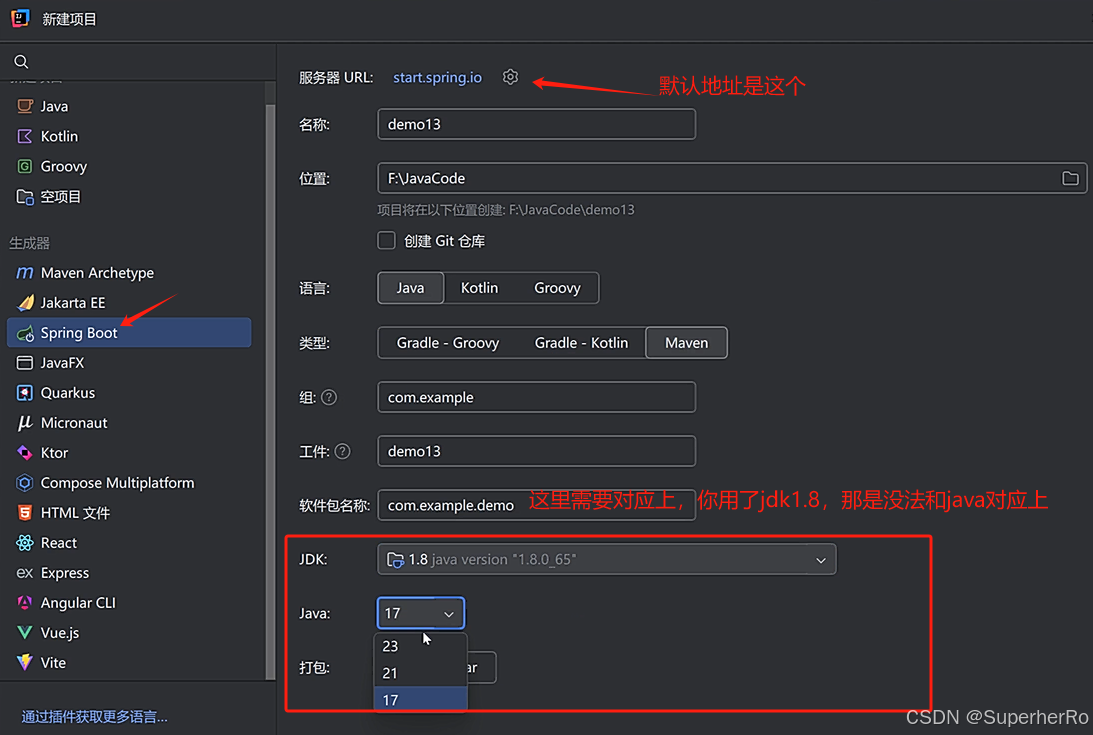Select Kotlin in the project type list
Screen dimensions: 1093x735
coord(129,136)
